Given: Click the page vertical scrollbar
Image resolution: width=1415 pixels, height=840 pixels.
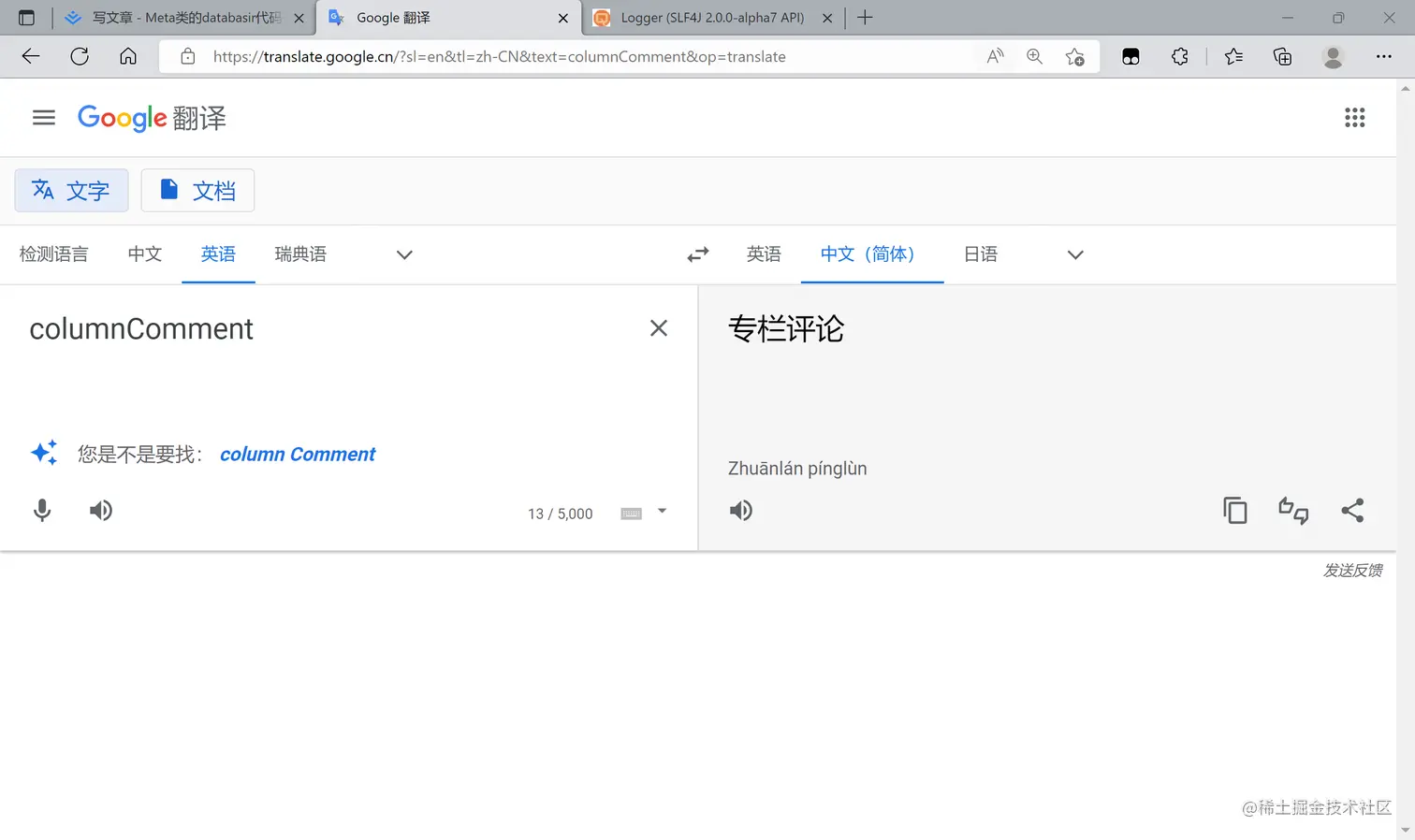Looking at the screenshot, I should [1406, 458].
